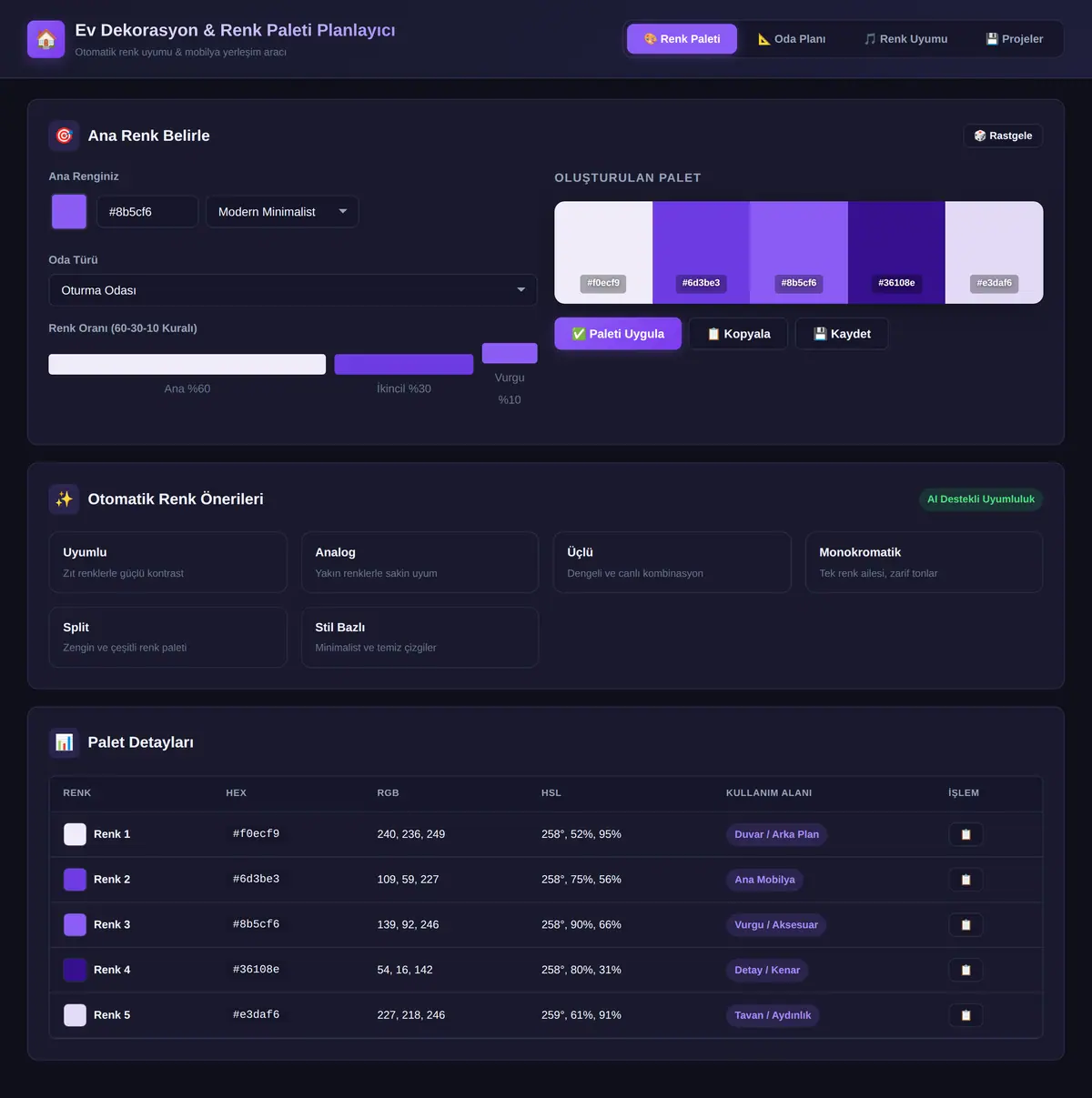Screen dimensions: 1092x1098
Task: Choose the Uyumlu color suggestion card
Action: coord(167,562)
